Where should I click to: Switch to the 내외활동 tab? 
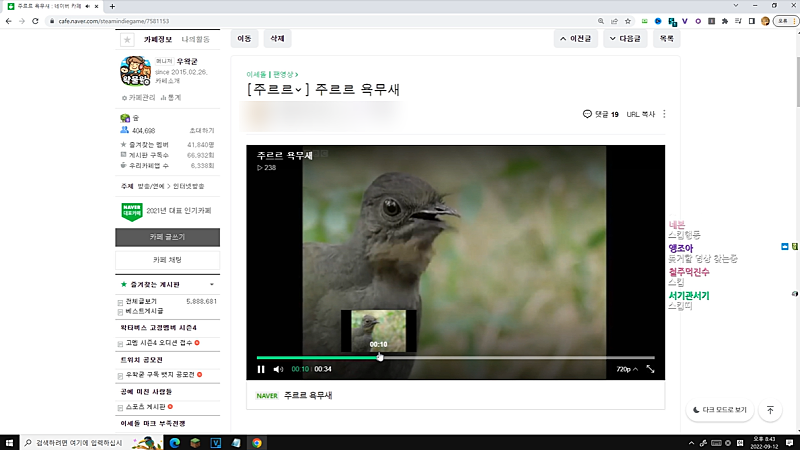pyautogui.click(x=195, y=40)
